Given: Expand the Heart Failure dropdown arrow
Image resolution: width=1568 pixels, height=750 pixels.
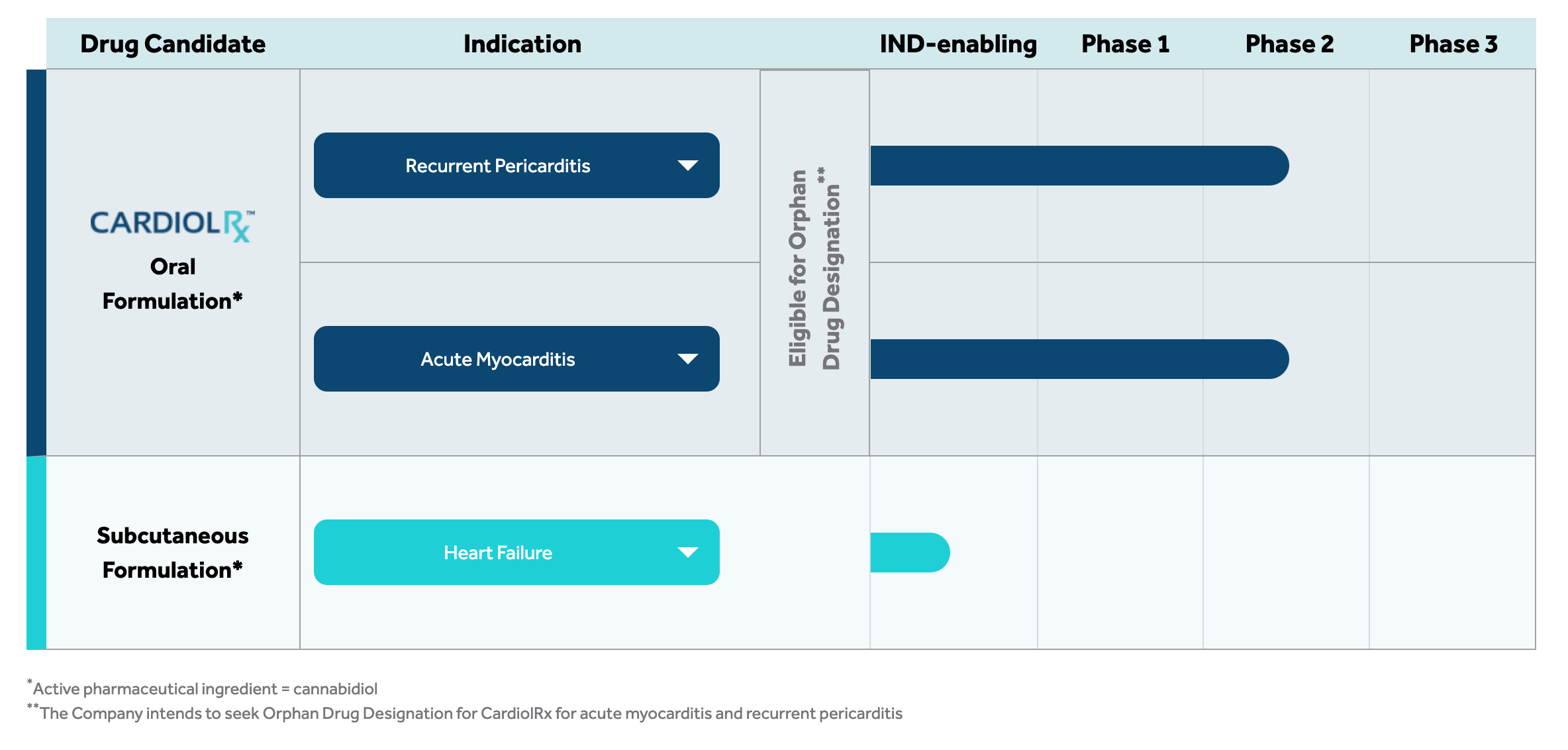Looking at the screenshot, I should point(688,553).
